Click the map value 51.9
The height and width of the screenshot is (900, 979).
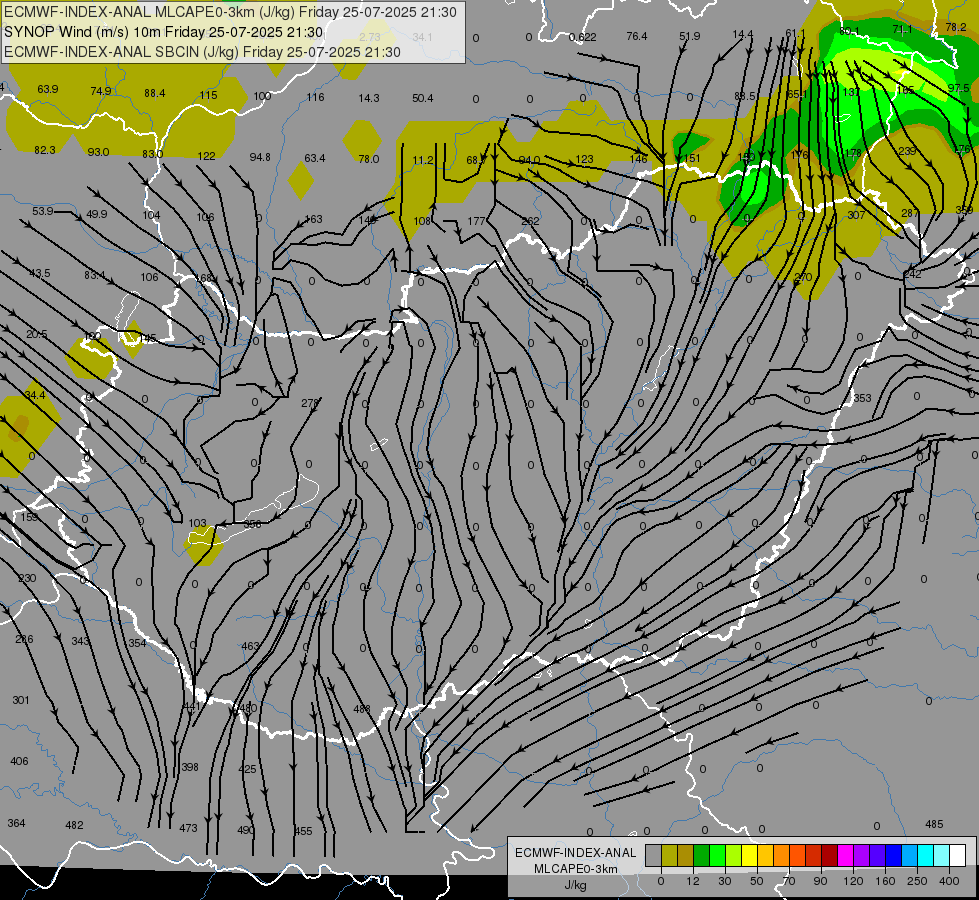690,36
